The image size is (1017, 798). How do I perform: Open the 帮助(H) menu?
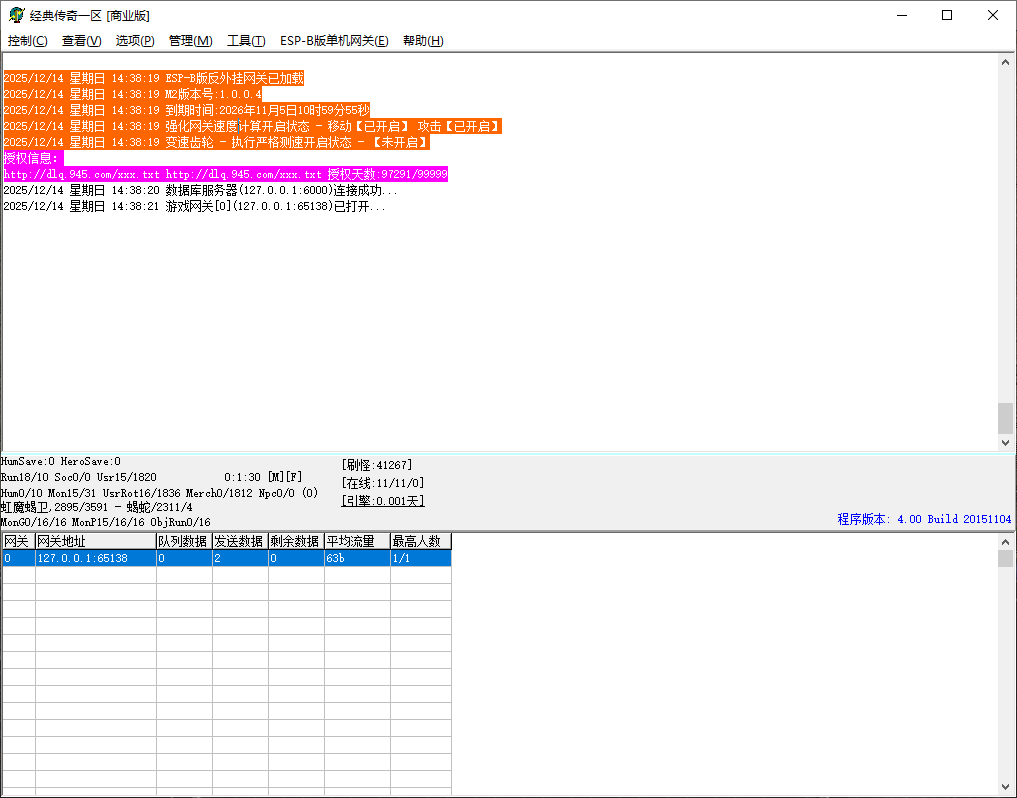pos(423,41)
